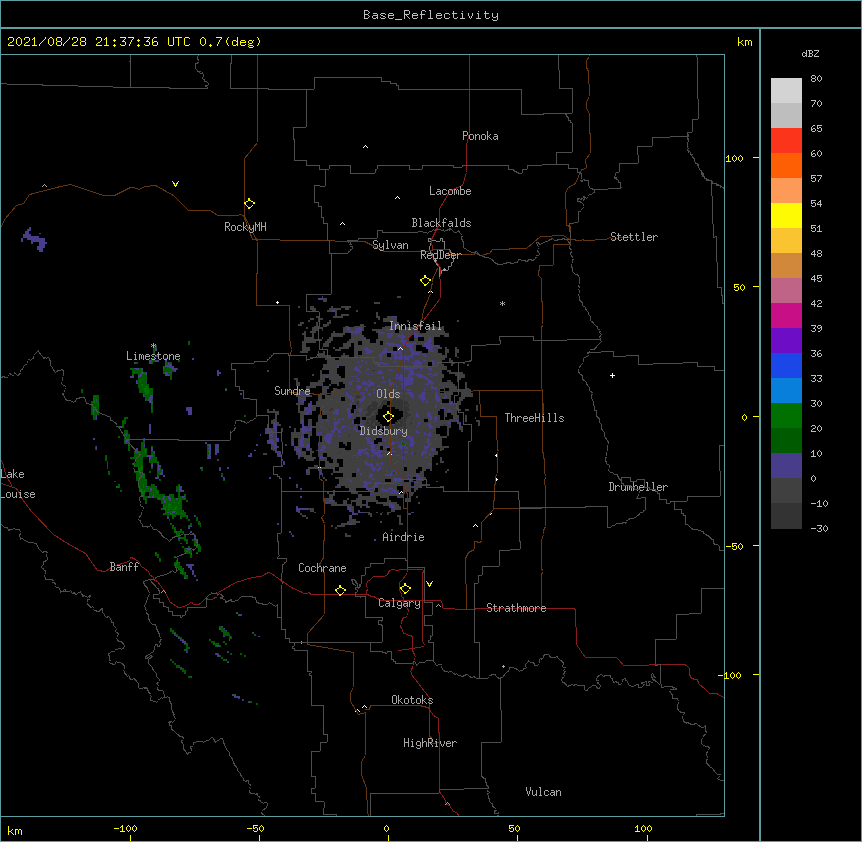The image size is (862, 842).
Task: Click the yellow V marker northwest of RockyMH
Action: click(175, 184)
